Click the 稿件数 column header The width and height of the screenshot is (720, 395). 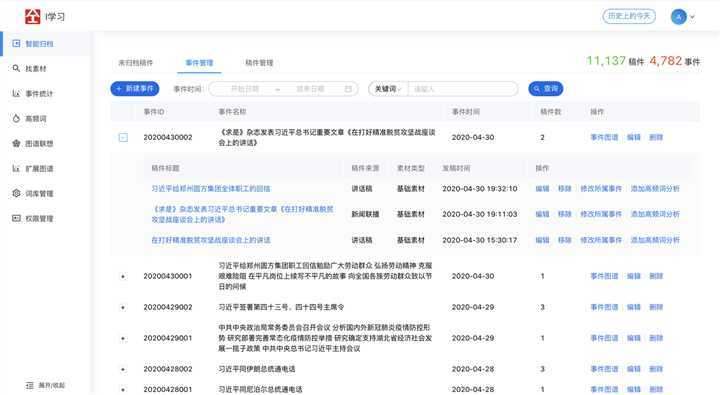[x=551, y=112]
